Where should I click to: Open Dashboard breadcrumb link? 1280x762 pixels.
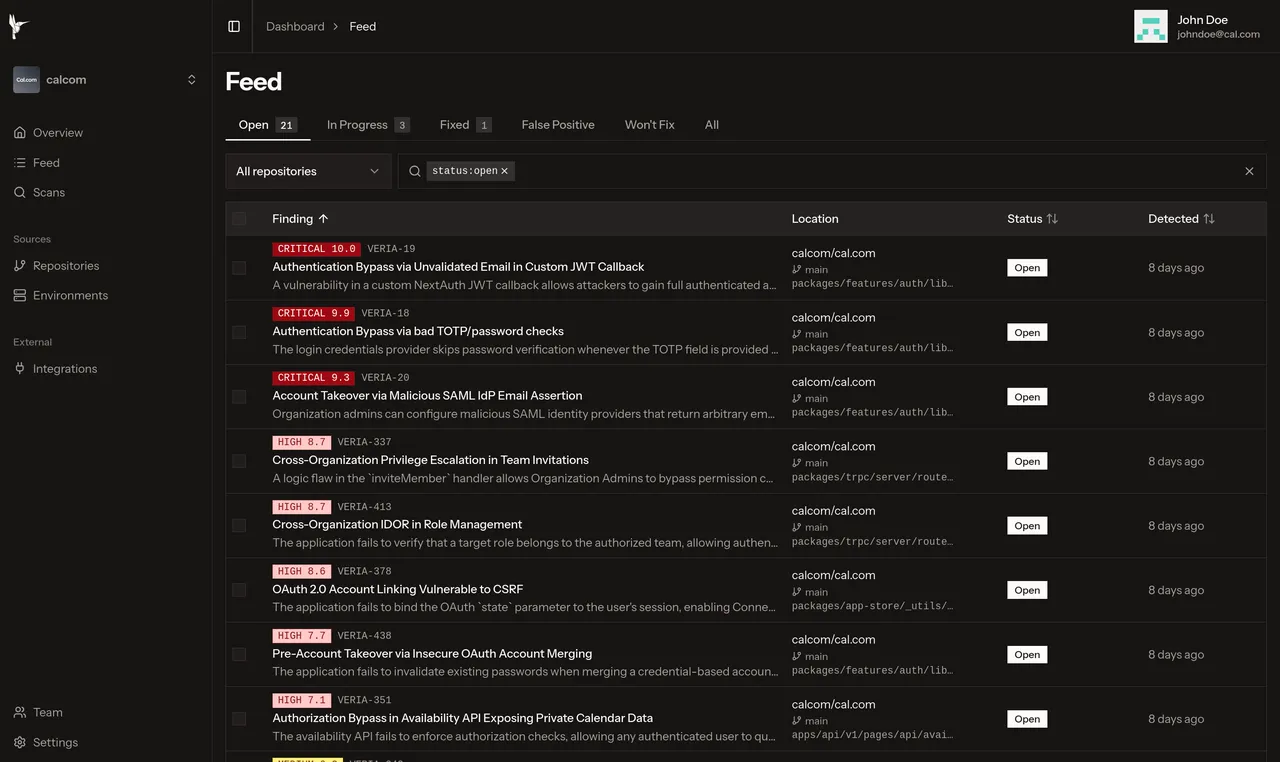[295, 27]
